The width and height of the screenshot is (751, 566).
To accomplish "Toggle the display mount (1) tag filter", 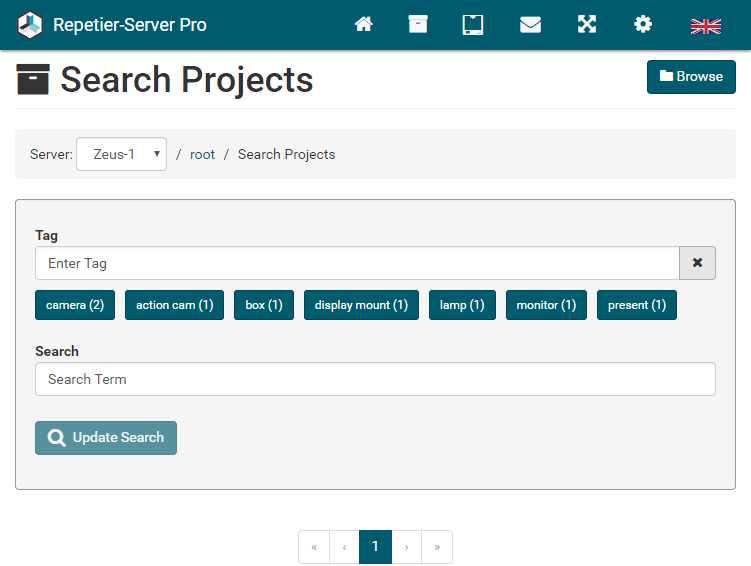I will (x=361, y=305).
